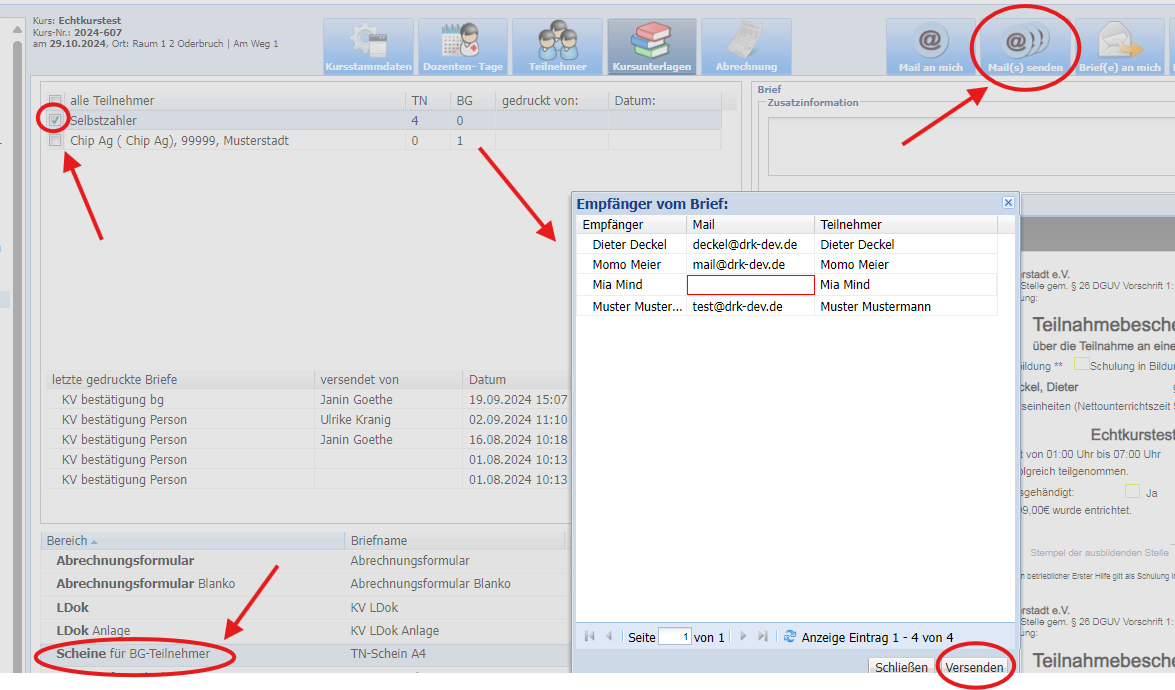This screenshot has width=1175, height=690.
Task: Sort printed letters by Datum column
Action: click(x=487, y=380)
